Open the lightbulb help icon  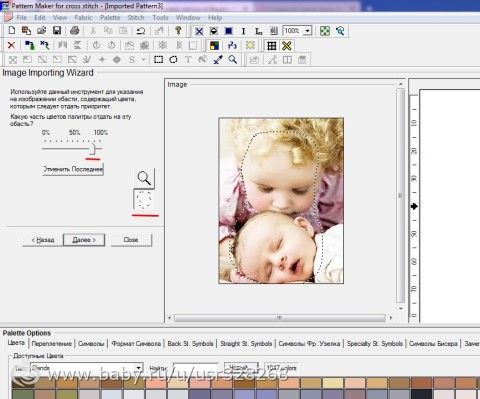178,31
